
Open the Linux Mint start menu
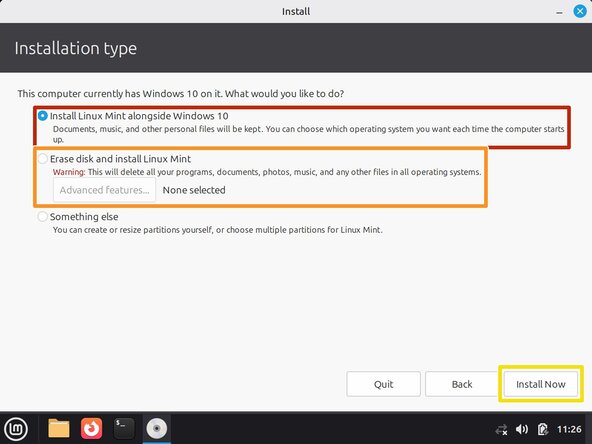(16, 429)
